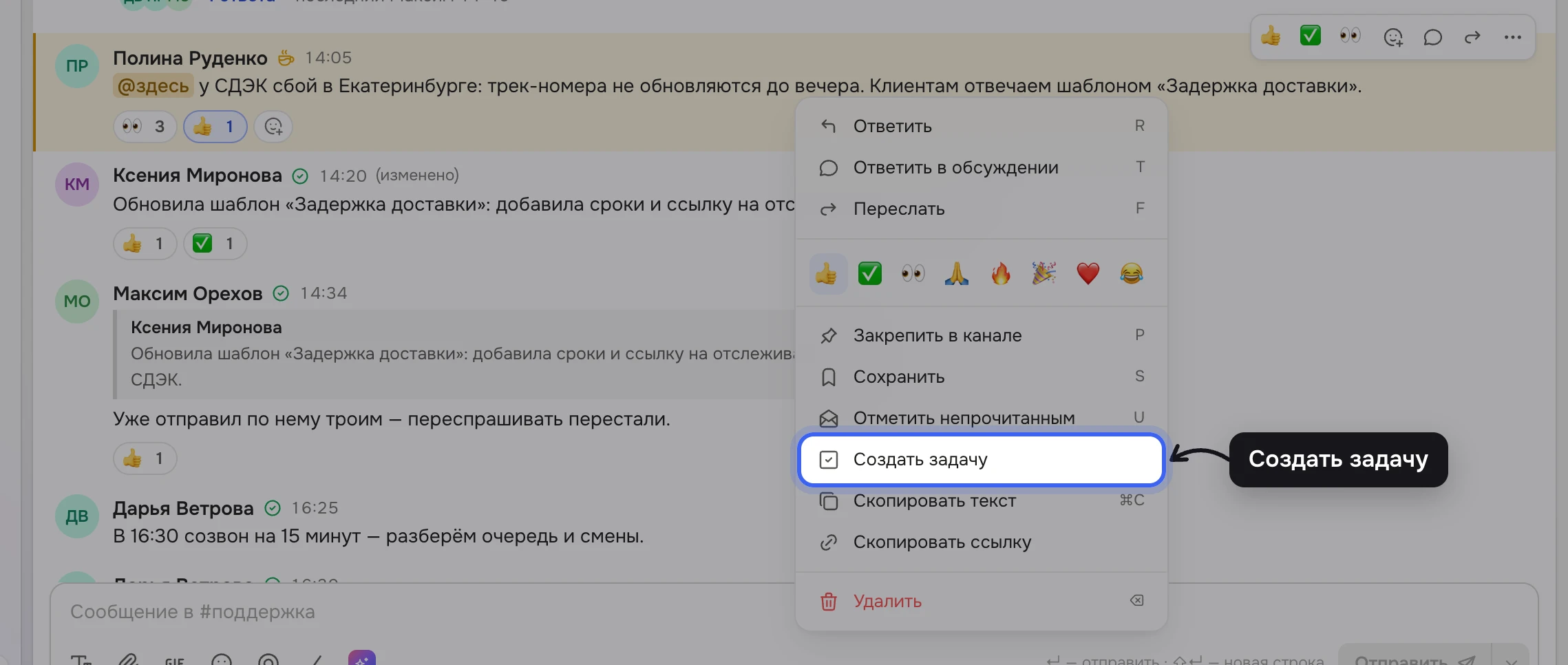Choose "Ответить в обсуждении" menu item

click(x=981, y=167)
